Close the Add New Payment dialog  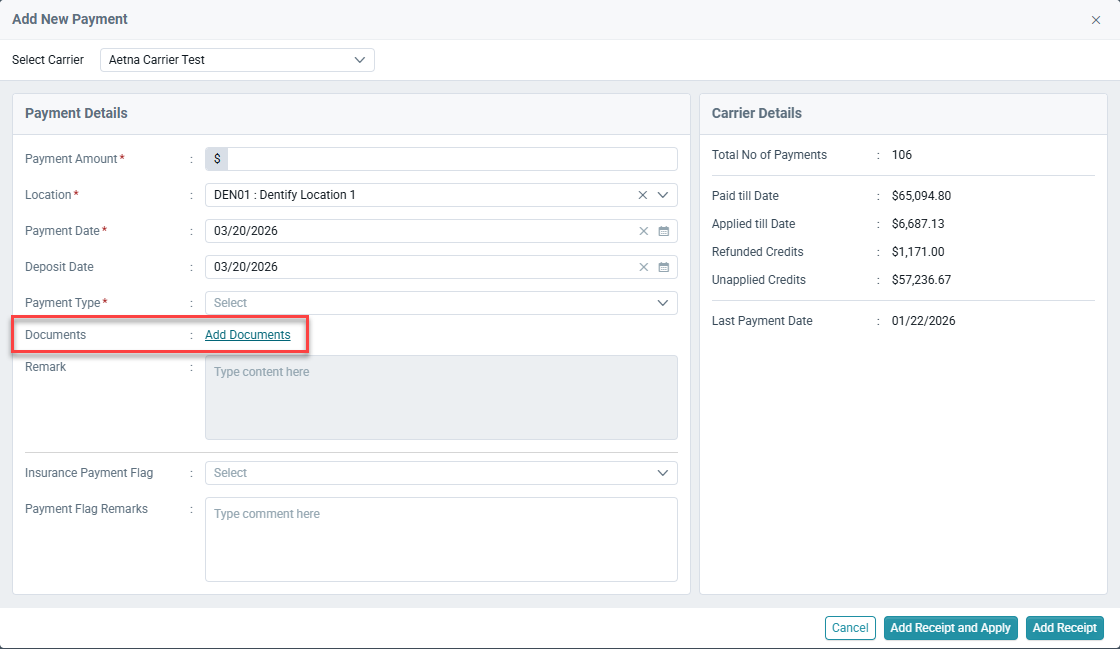(x=1096, y=20)
